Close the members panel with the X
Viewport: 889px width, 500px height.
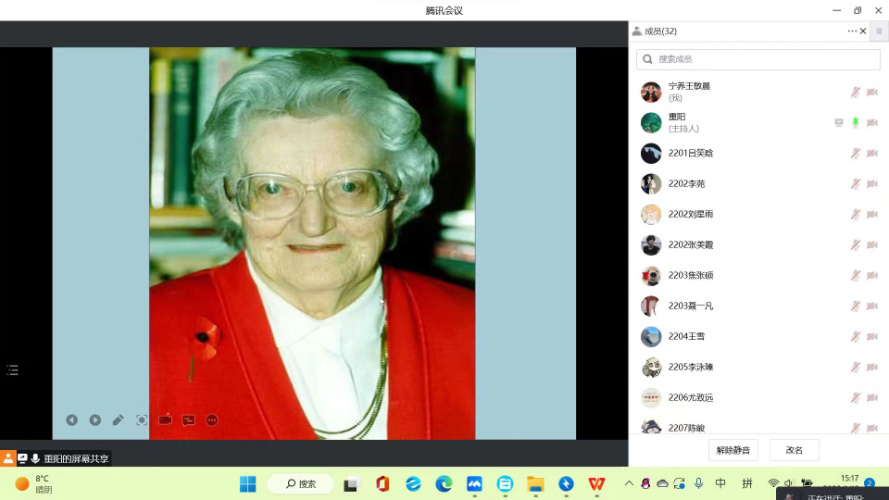tap(864, 31)
